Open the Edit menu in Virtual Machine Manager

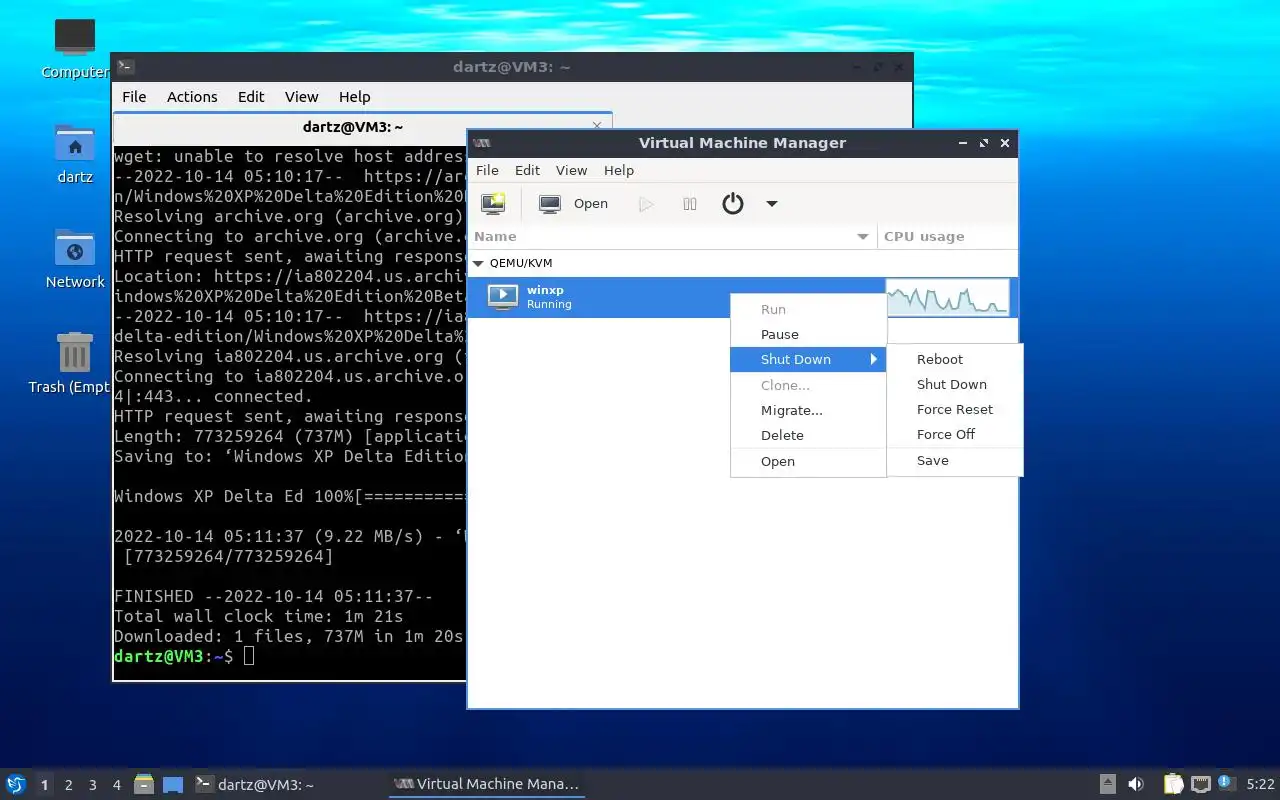point(527,171)
